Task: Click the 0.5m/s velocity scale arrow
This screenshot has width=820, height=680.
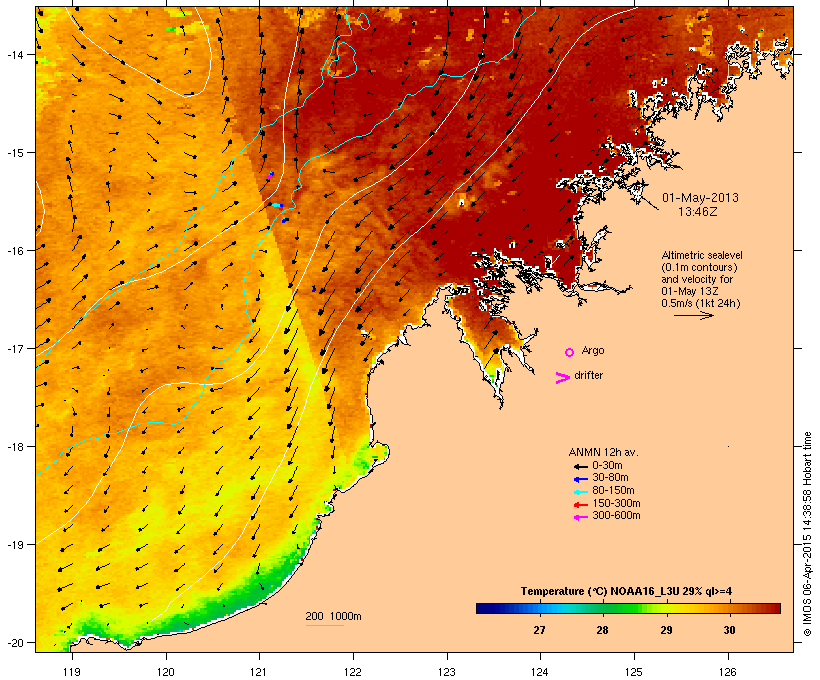Action: pos(693,315)
